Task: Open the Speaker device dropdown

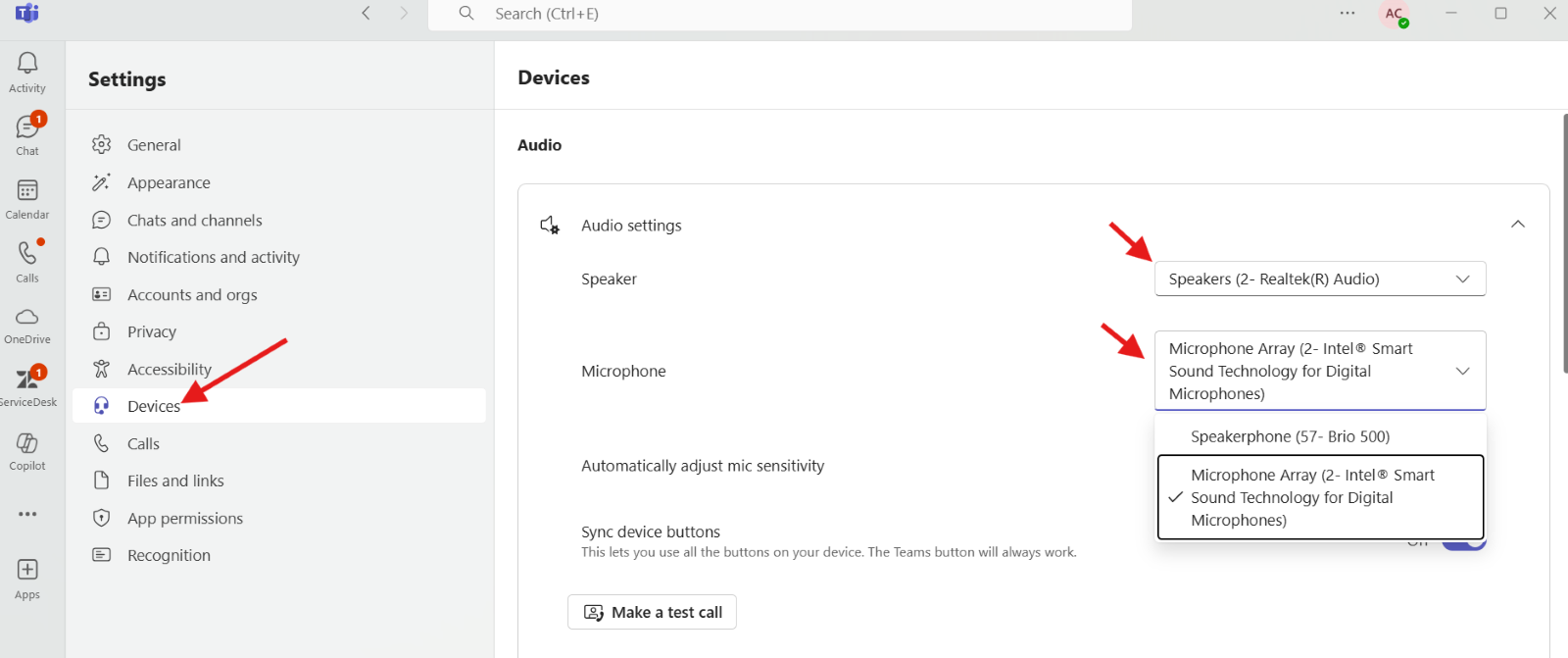Action: pyautogui.click(x=1319, y=278)
